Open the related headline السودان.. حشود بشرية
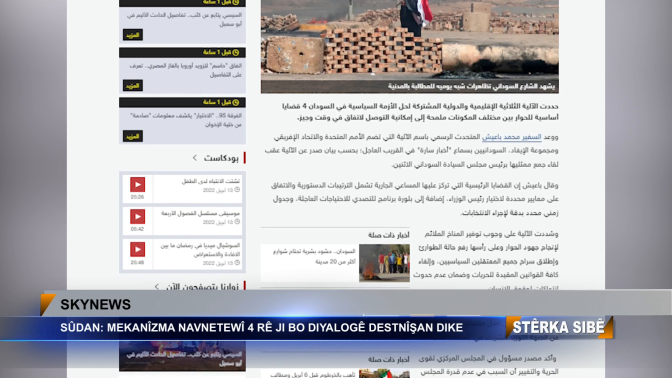The height and width of the screenshot is (378, 672). click(314, 256)
